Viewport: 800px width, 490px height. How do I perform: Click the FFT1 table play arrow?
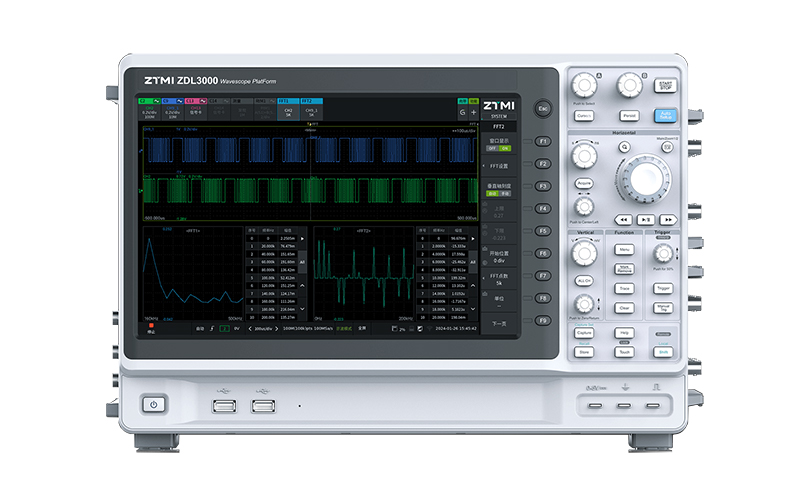[x=302, y=238]
